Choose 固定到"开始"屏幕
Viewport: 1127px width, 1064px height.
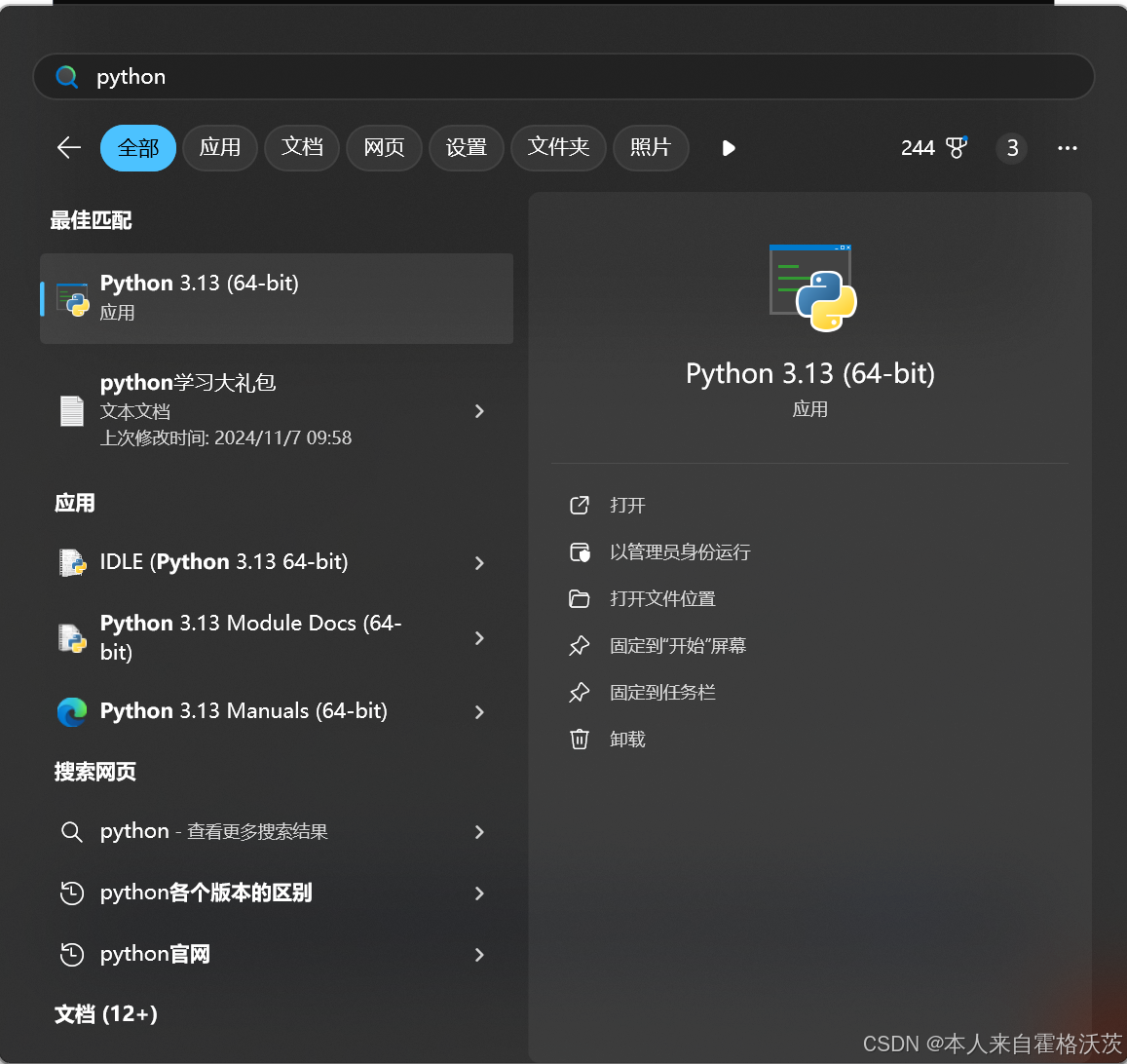(x=678, y=646)
